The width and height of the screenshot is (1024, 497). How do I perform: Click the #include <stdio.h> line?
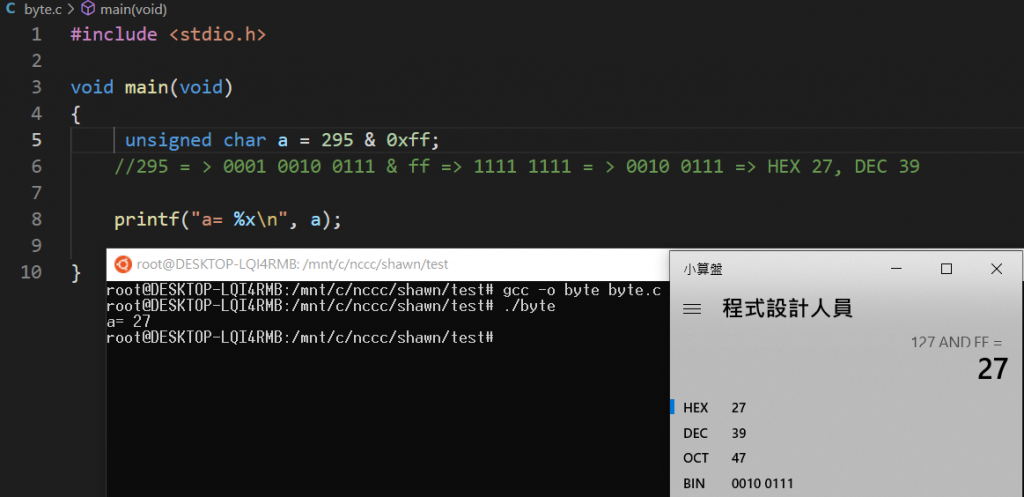coord(168,35)
